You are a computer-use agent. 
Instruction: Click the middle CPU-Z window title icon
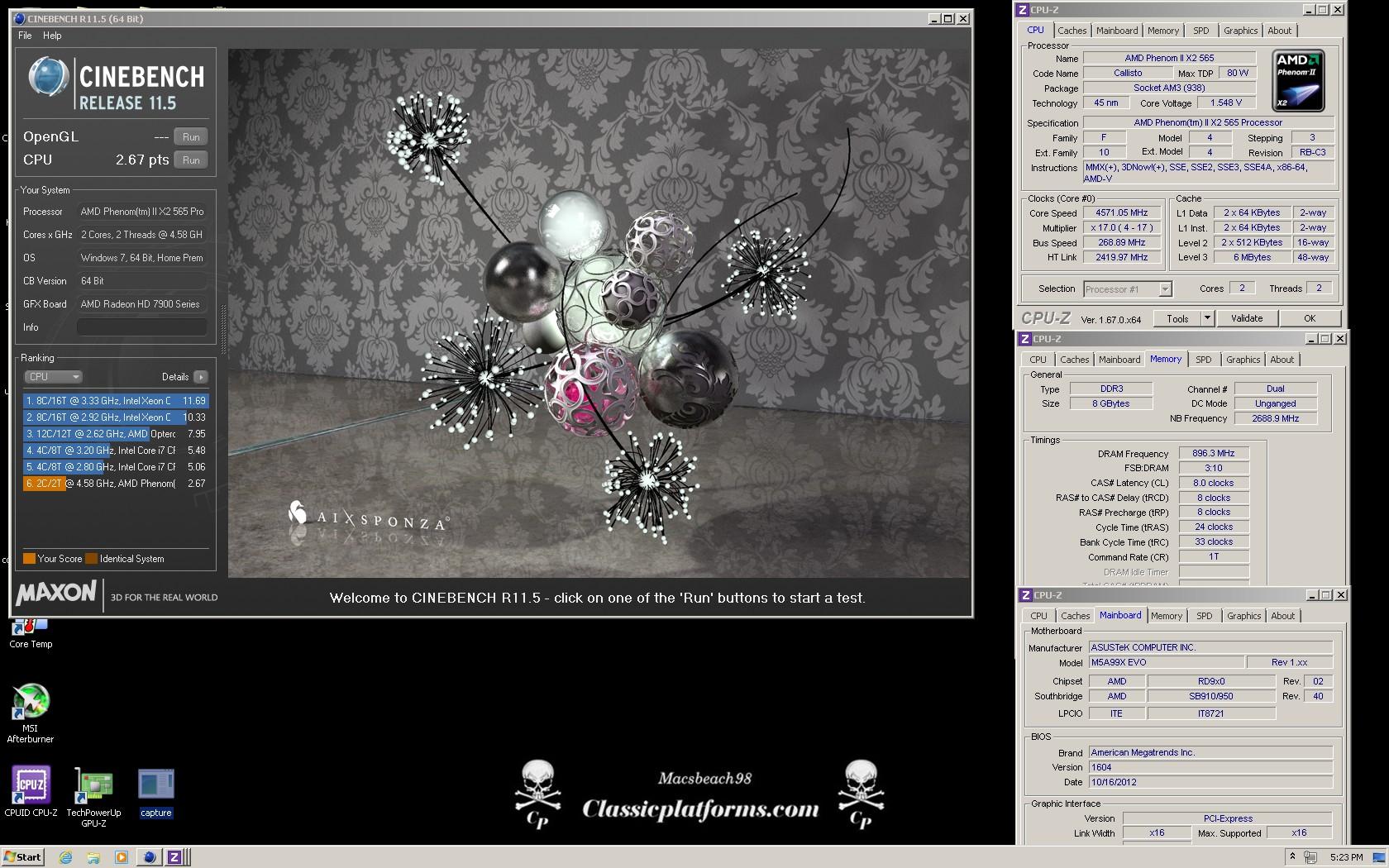point(1025,339)
